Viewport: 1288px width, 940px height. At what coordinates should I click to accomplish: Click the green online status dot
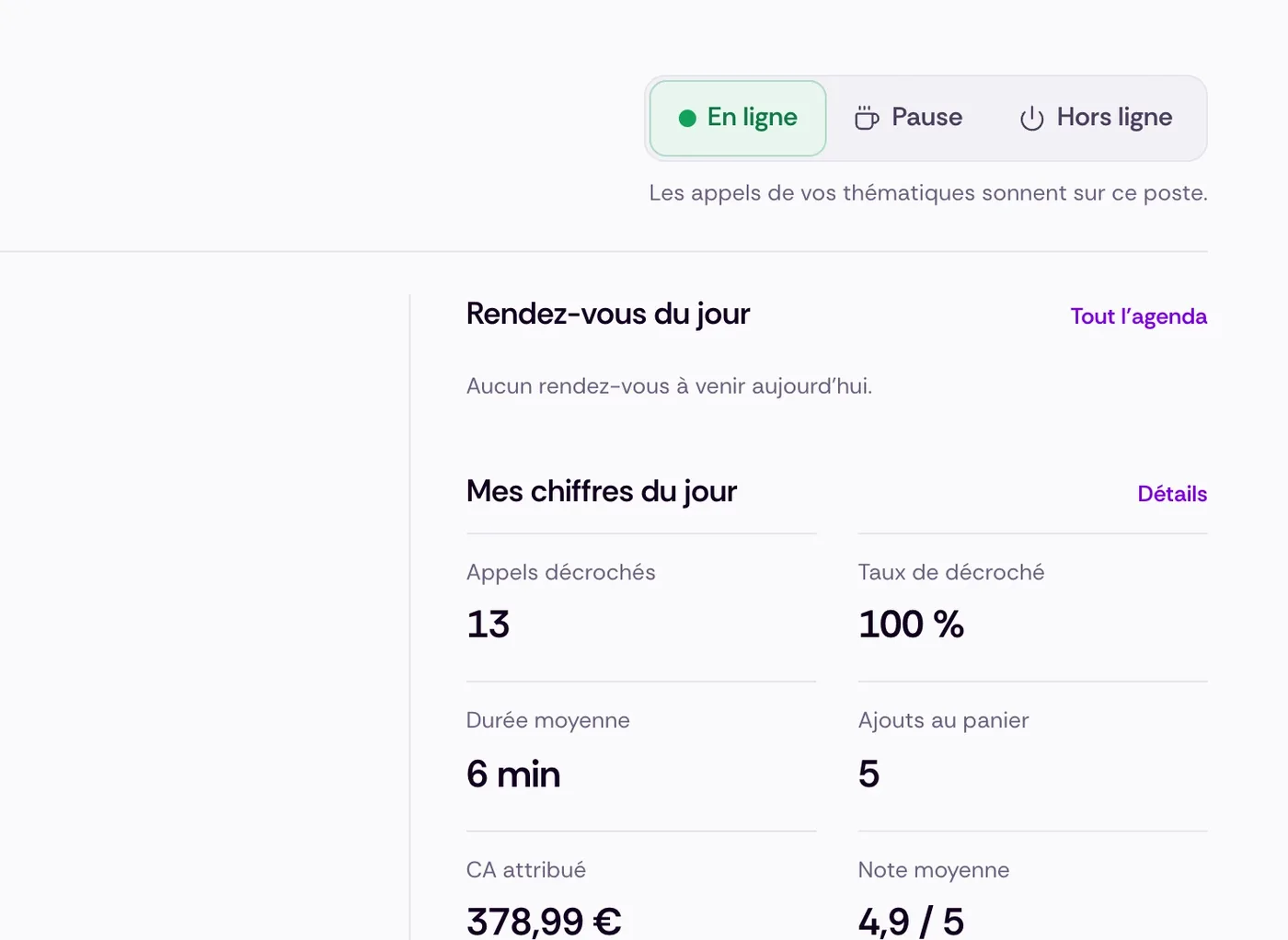pyautogui.click(x=687, y=118)
